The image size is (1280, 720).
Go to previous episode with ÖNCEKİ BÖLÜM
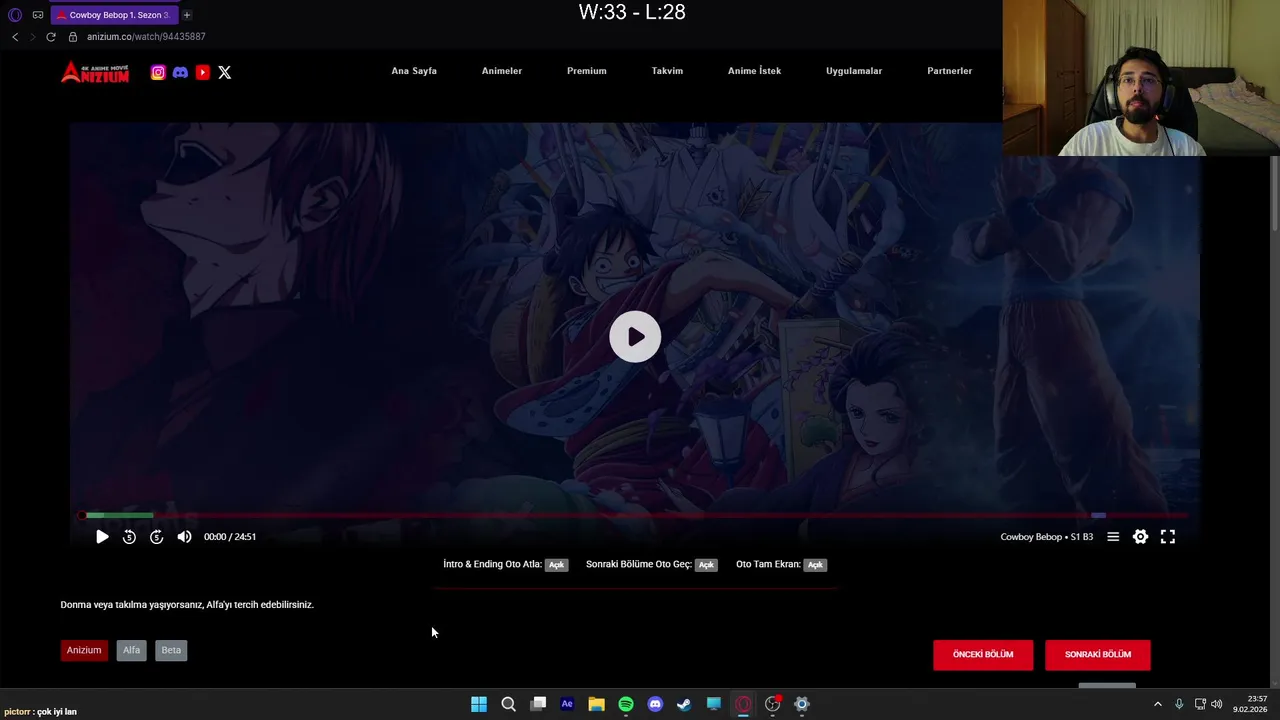click(x=983, y=655)
